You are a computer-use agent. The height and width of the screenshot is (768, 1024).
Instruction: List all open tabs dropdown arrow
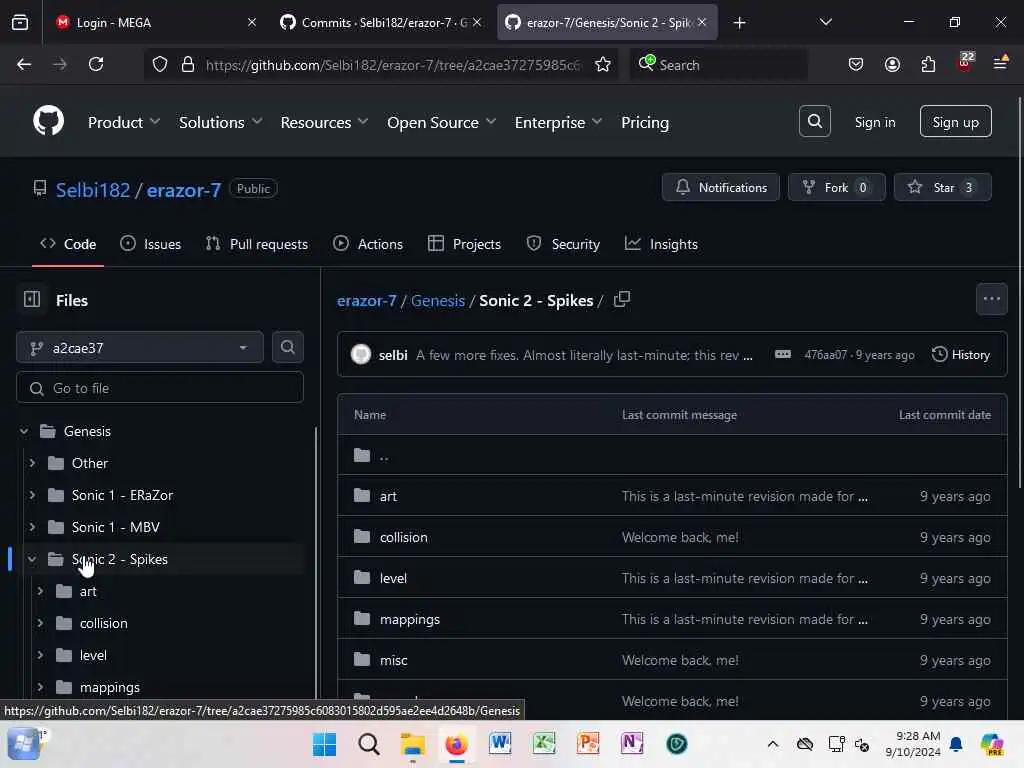pos(825,22)
